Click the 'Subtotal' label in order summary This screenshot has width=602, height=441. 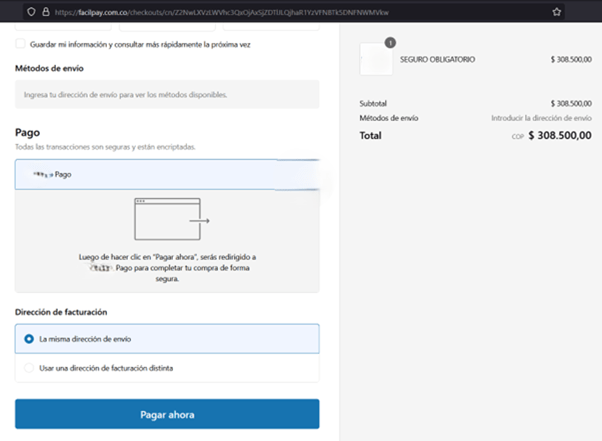pyautogui.click(x=372, y=103)
